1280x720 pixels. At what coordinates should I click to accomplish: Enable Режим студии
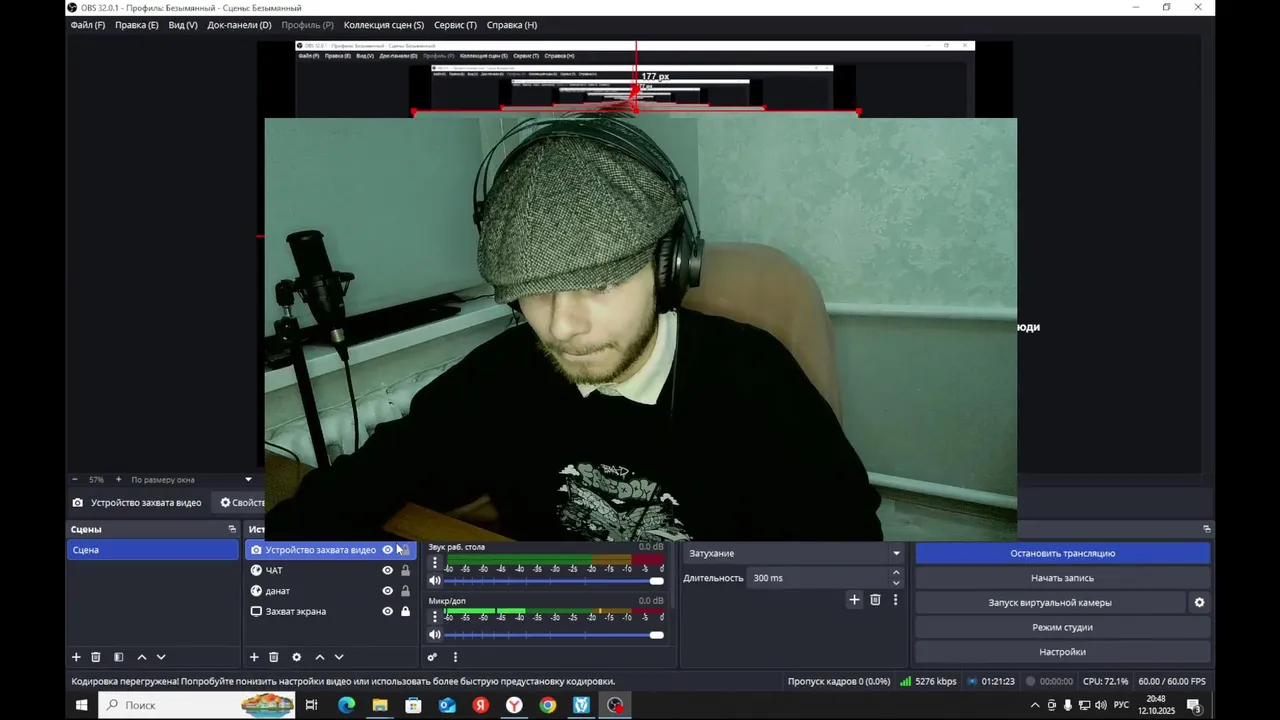pyautogui.click(x=1062, y=627)
